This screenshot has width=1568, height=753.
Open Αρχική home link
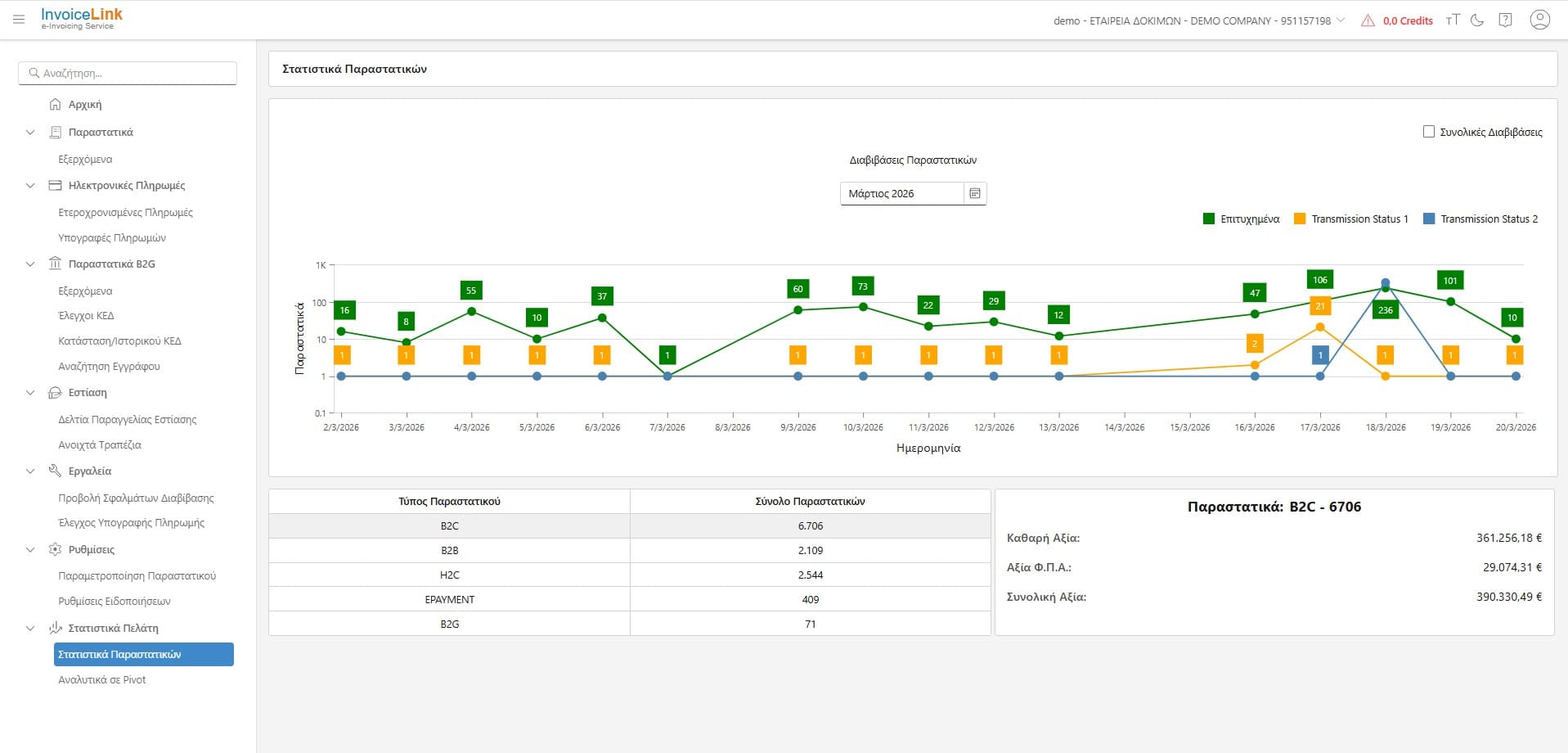pos(85,105)
